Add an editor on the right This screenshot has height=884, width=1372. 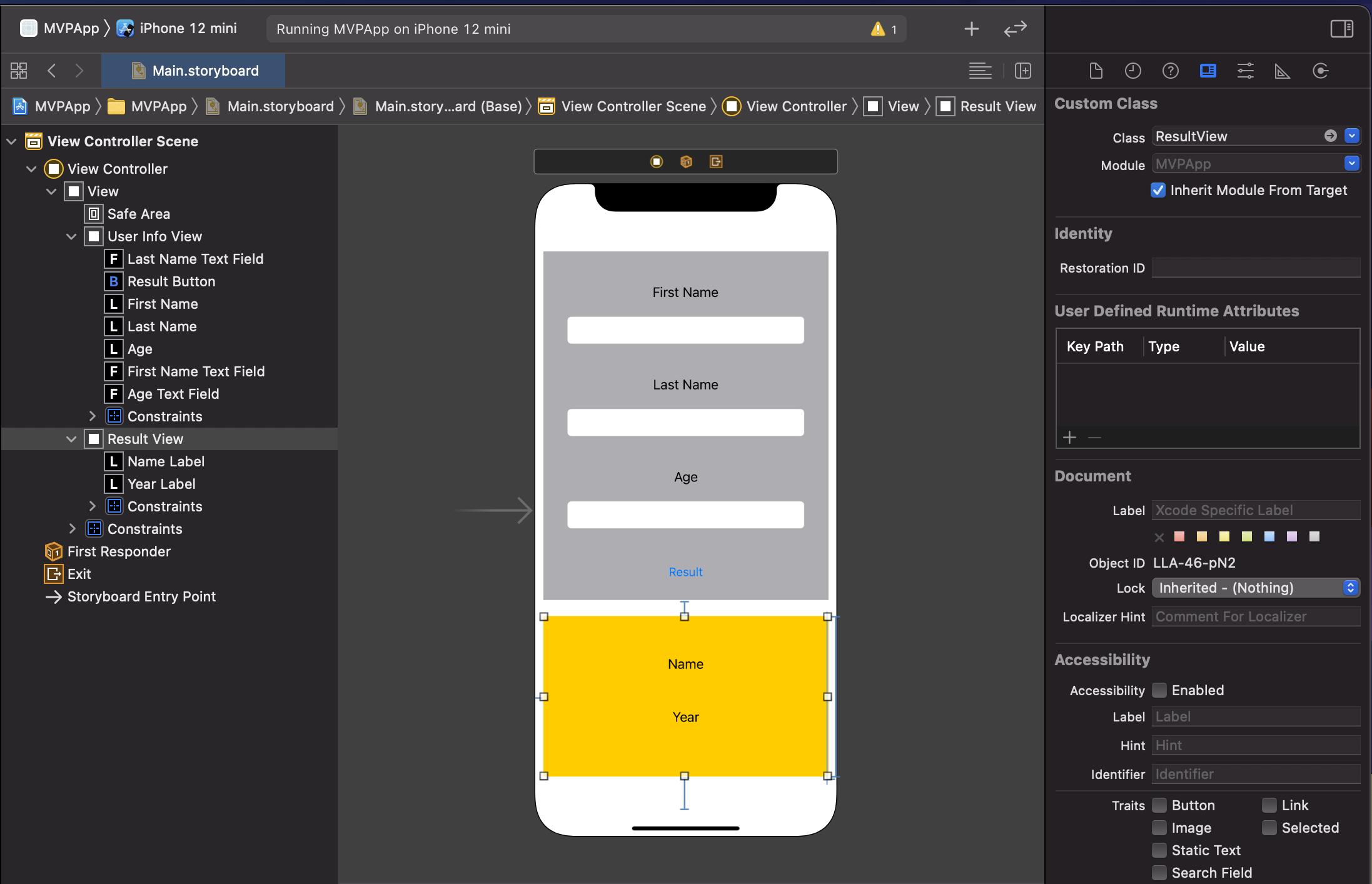click(1023, 71)
